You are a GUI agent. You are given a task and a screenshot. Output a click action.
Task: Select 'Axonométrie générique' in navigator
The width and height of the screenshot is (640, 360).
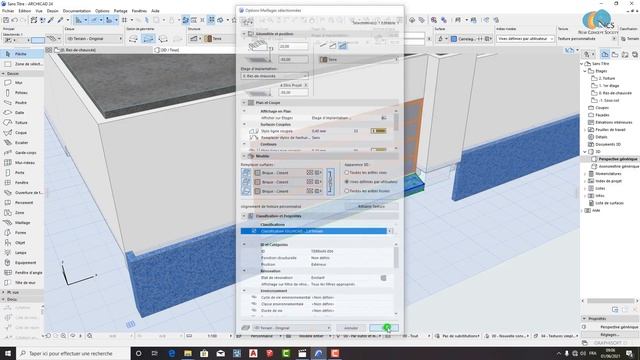coord(618,166)
